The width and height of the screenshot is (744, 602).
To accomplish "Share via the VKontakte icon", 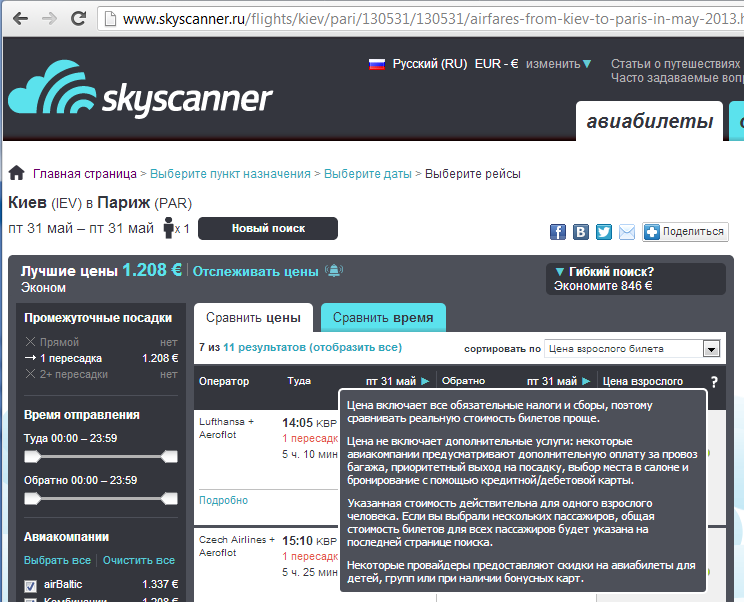I will pyautogui.click(x=581, y=232).
